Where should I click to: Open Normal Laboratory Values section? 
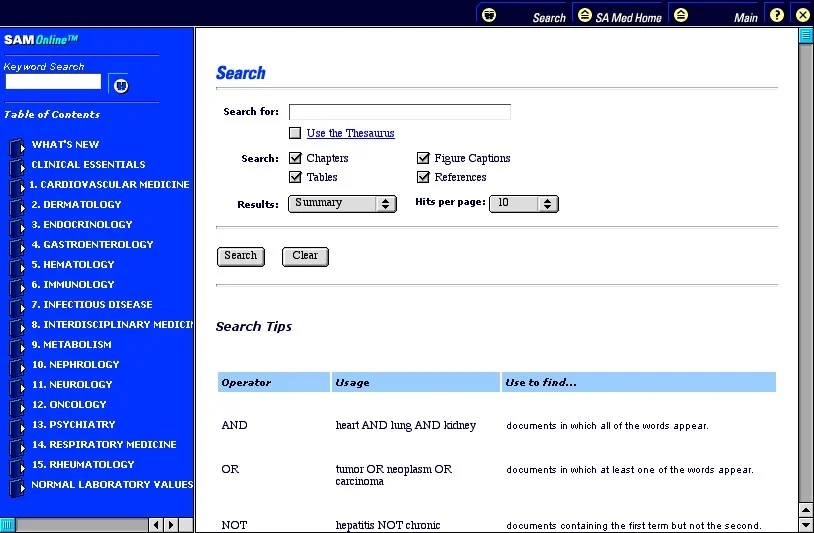click(x=112, y=485)
